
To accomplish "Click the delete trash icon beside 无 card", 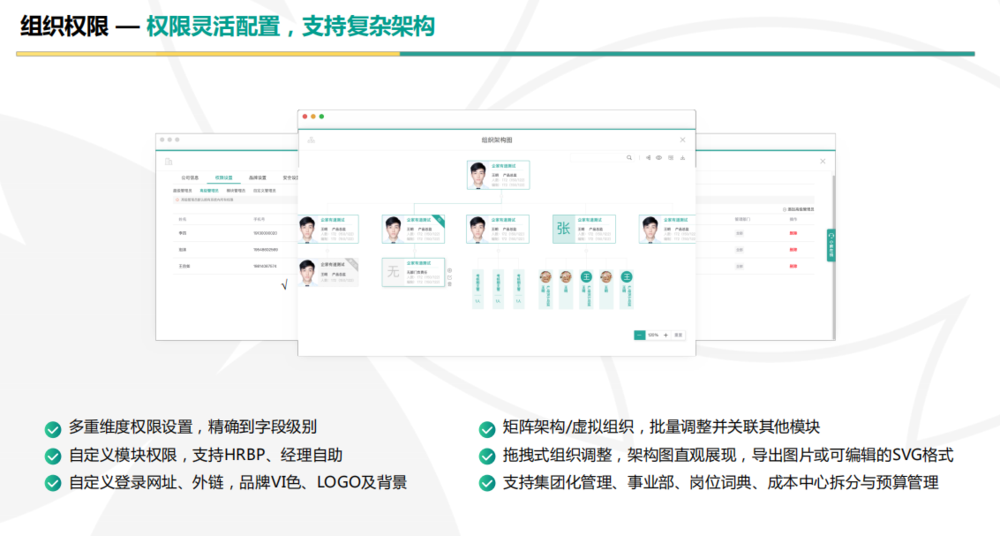I will point(449,285).
